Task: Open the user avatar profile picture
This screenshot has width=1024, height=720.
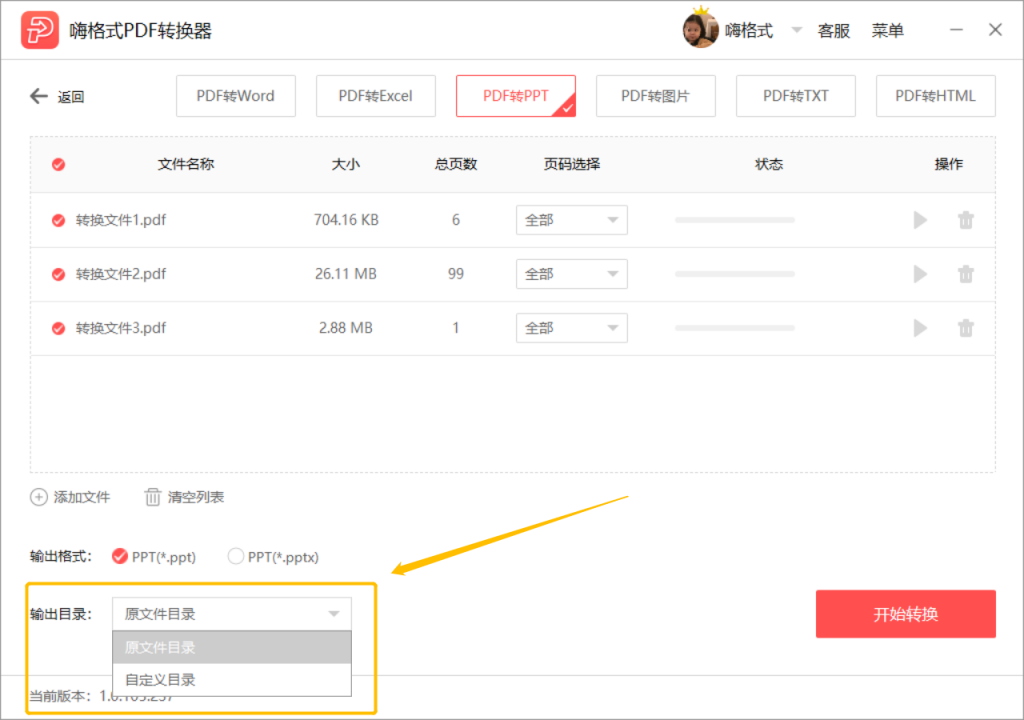Action: click(x=700, y=30)
